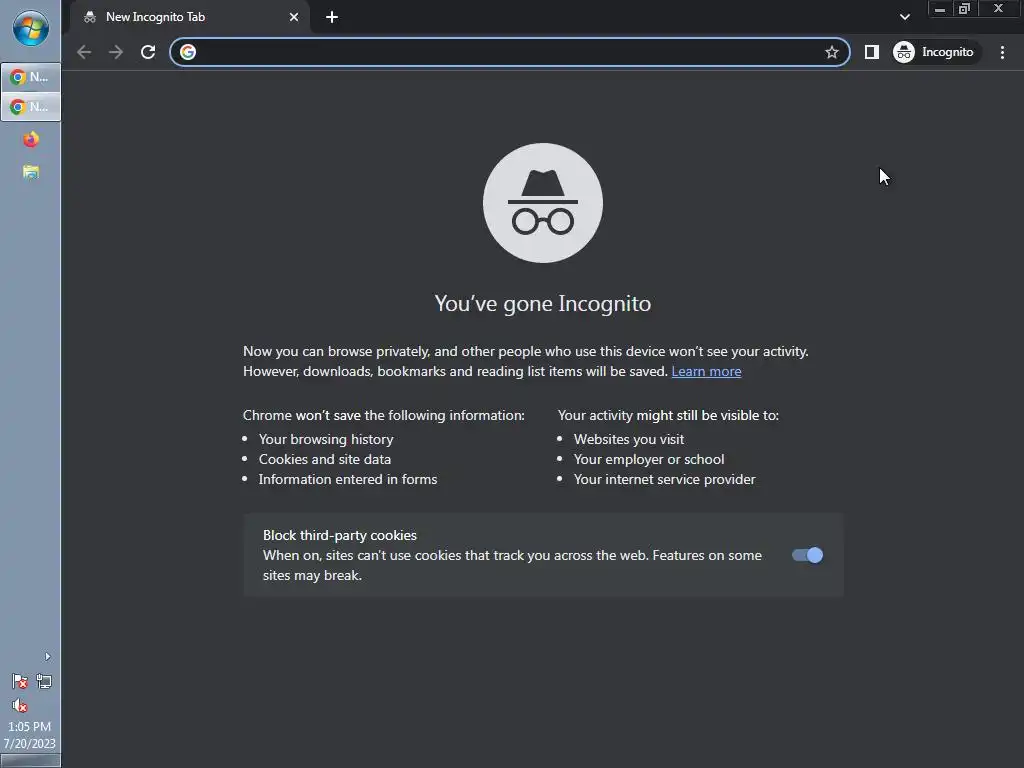Reload the current page
Image resolution: width=1024 pixels, height=768 pixels.
[x=148, y=52]
